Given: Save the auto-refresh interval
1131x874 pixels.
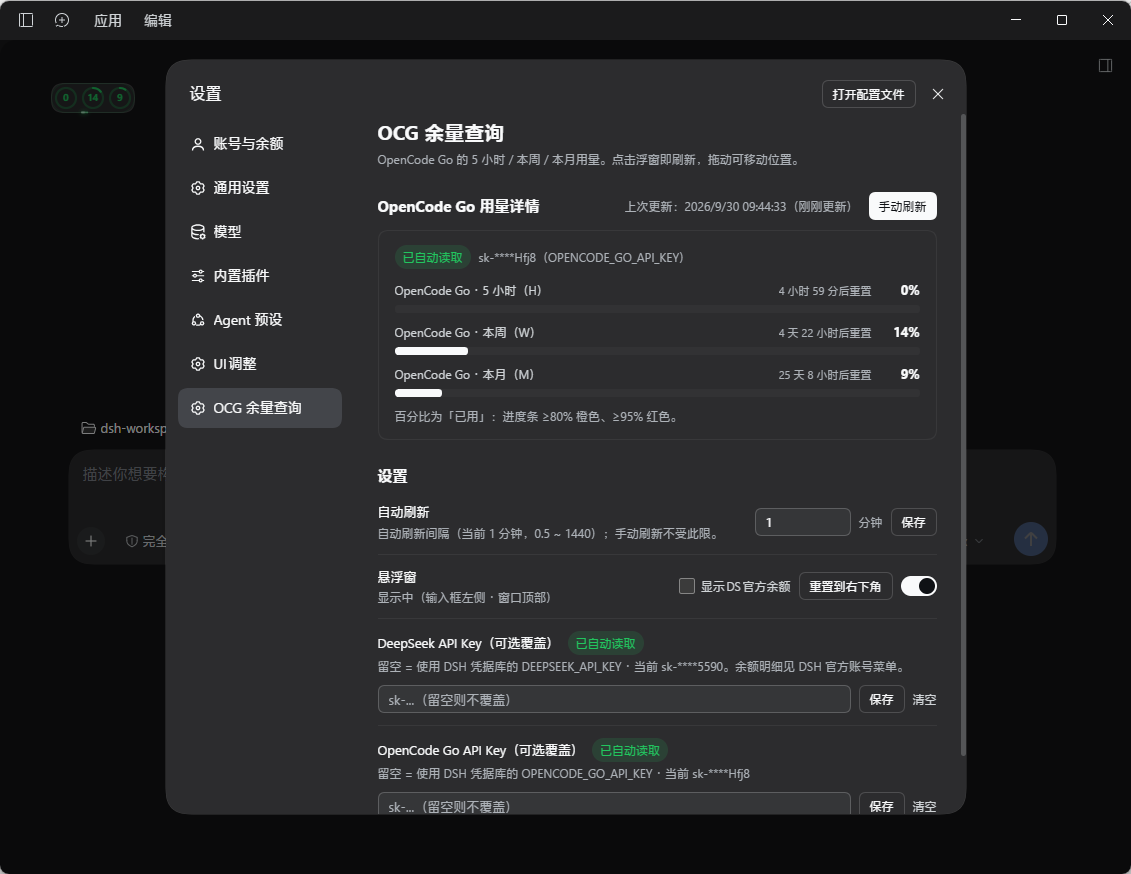Looking at the screenshot, I should point(913,522).
